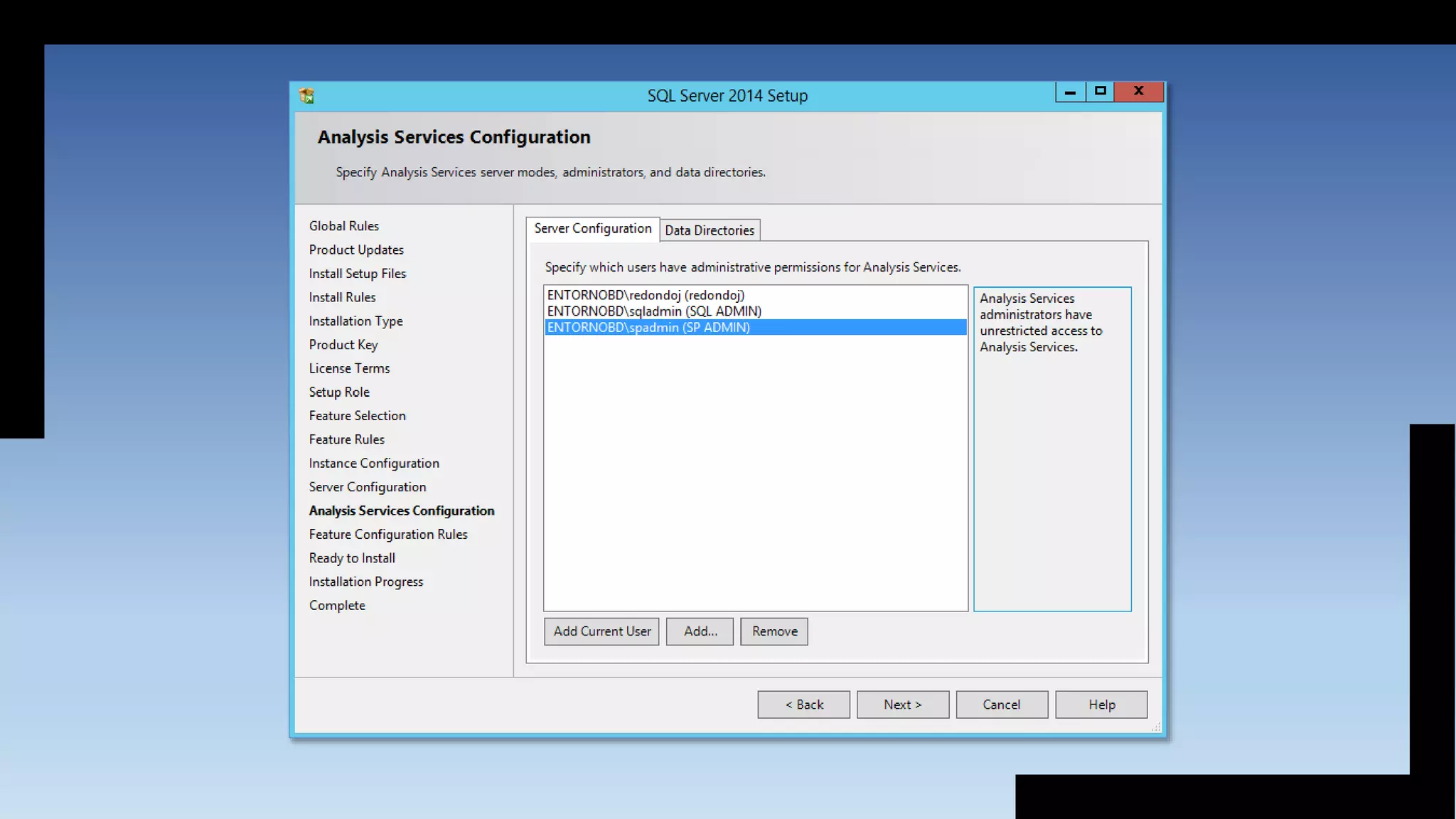Go back with the < Back button
This screenshot has width=1456, height=819.
click(803, 705)
